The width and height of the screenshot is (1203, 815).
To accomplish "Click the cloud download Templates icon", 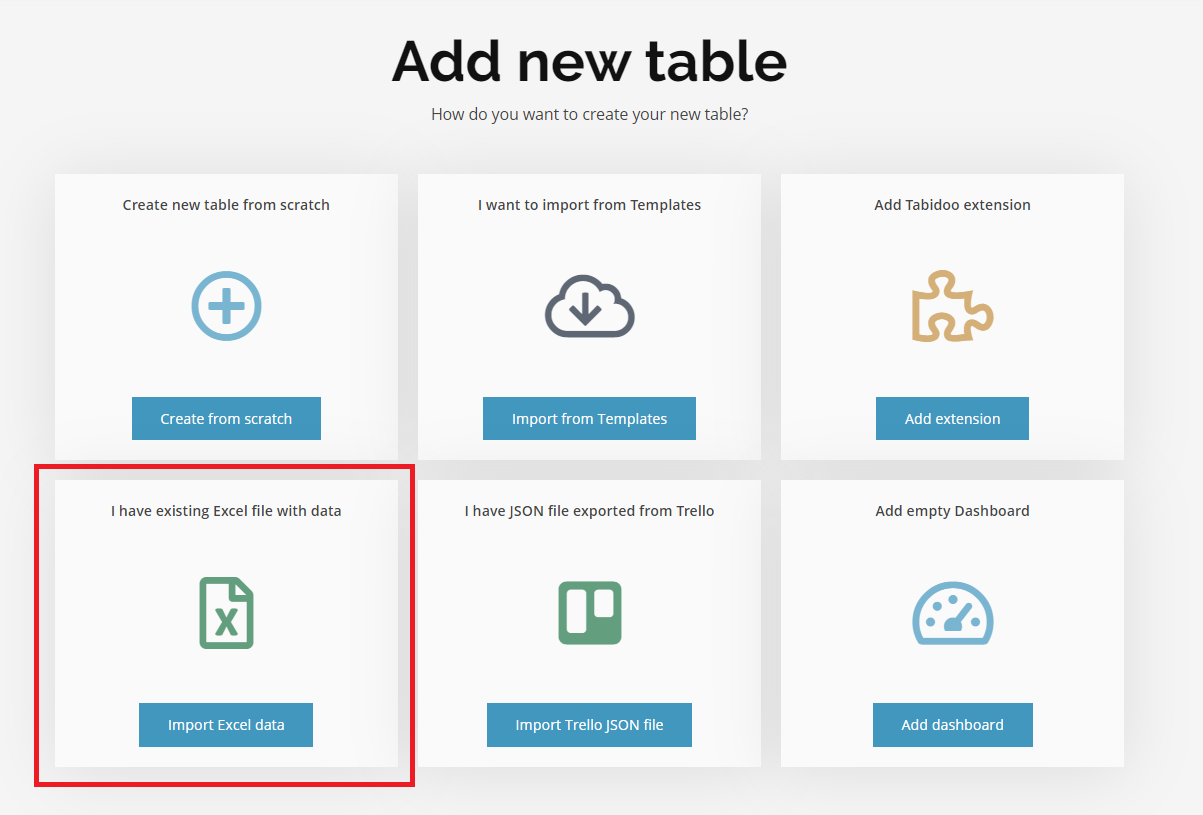I will 589,305.
